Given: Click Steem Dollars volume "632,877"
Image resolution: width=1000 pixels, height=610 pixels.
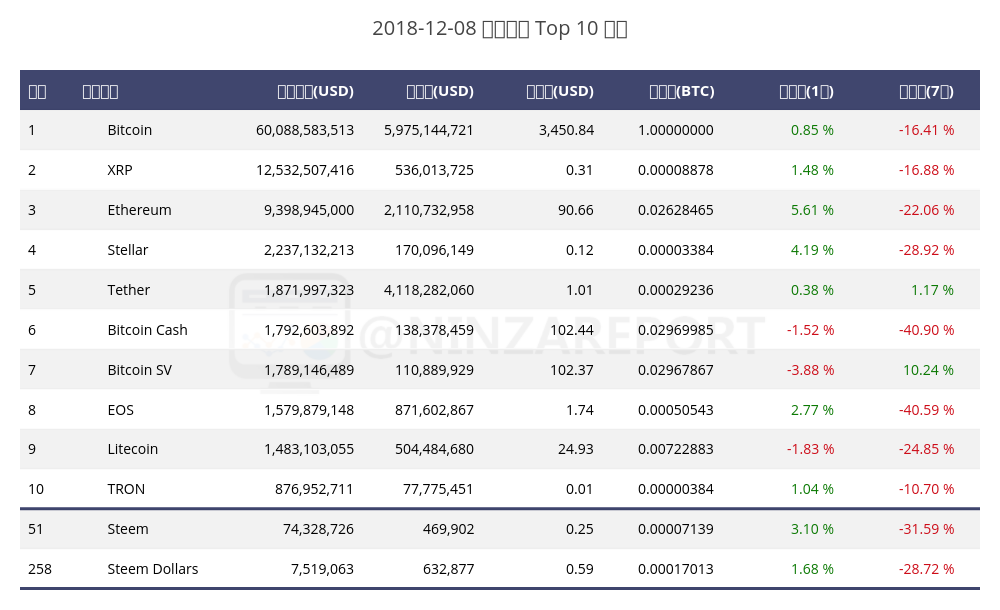Looking at the screenshot, I should (448, 569).
